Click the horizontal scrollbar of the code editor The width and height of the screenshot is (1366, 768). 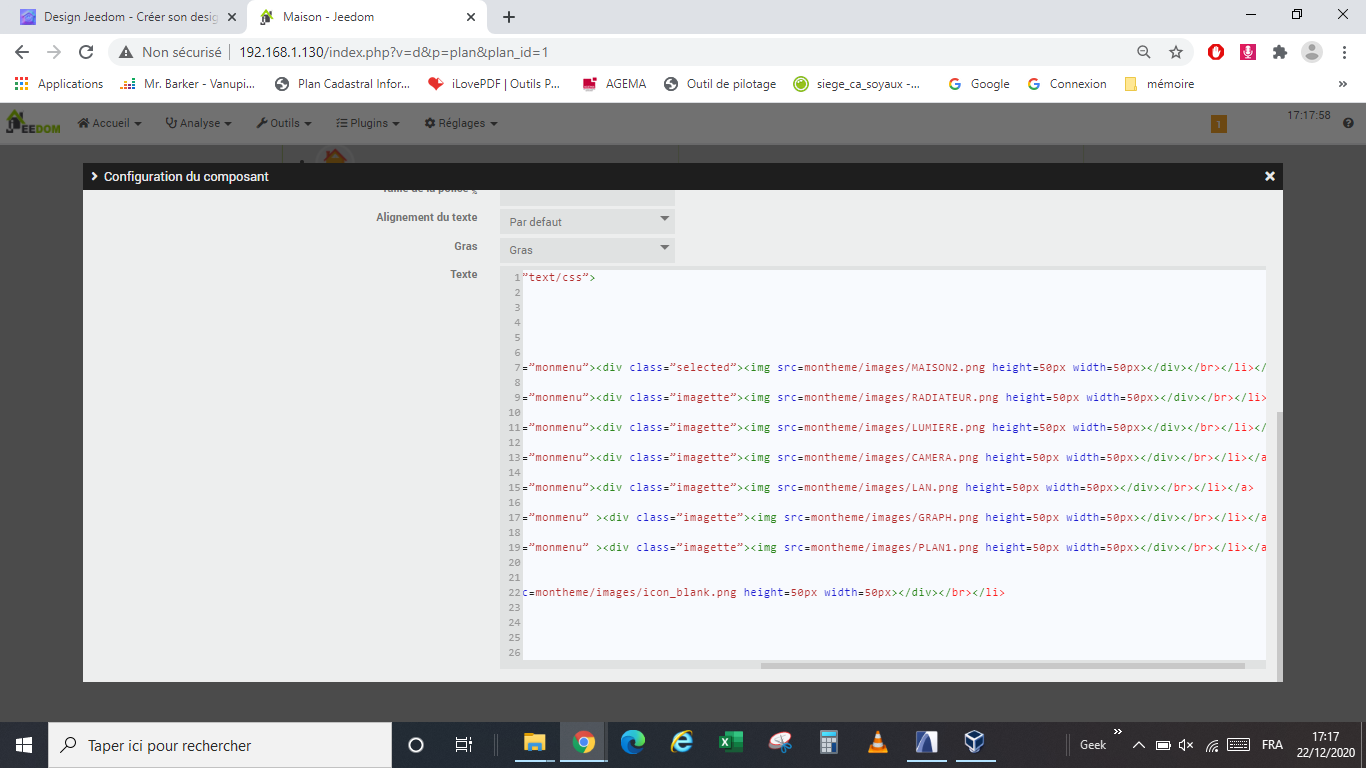(1002, 665)
